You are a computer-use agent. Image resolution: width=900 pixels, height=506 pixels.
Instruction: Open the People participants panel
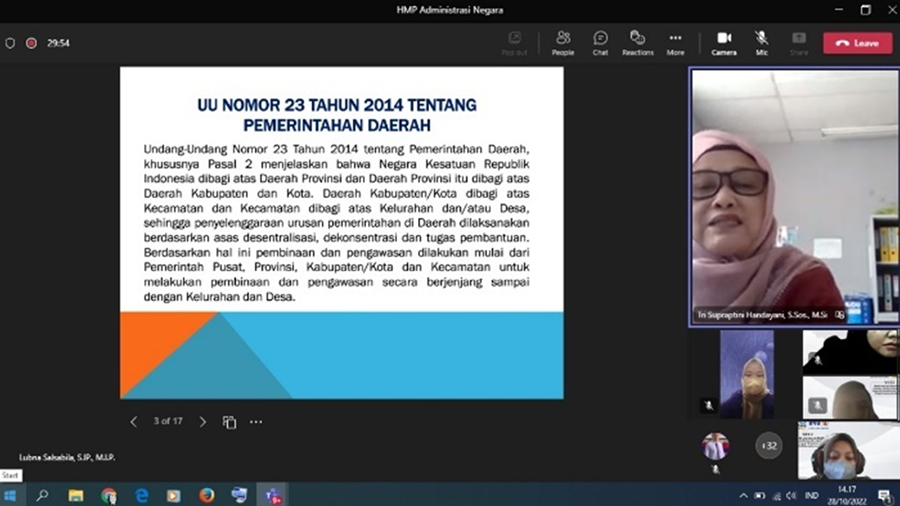tap(563, 42)
